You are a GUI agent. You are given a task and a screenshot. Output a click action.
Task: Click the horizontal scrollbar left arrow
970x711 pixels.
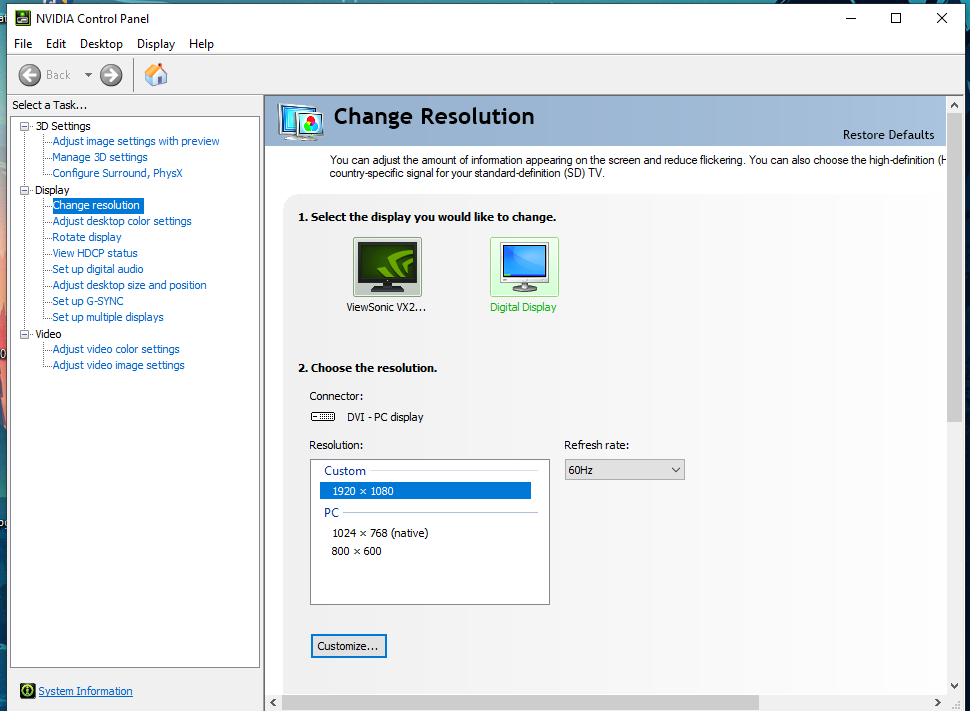tap(273, 702)
